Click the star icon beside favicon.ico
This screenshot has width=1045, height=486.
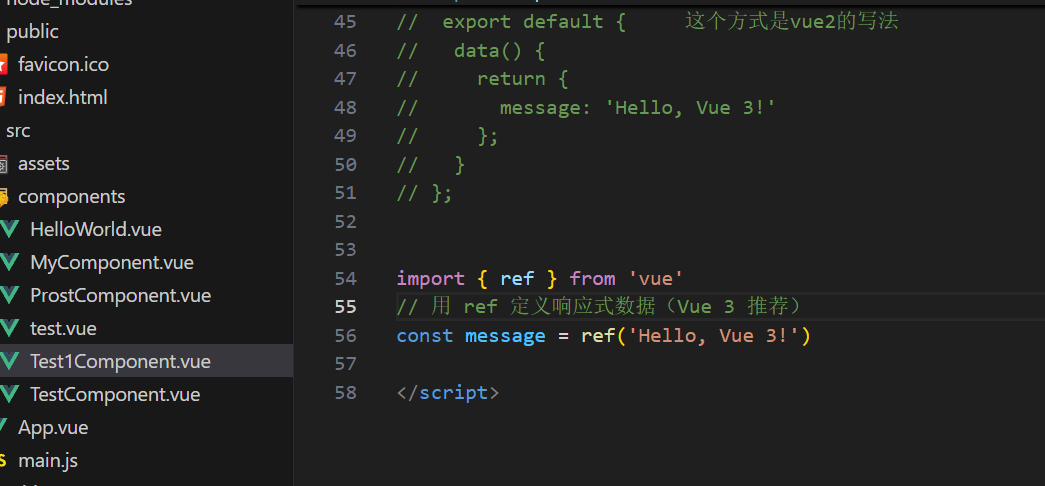point(3,65)
